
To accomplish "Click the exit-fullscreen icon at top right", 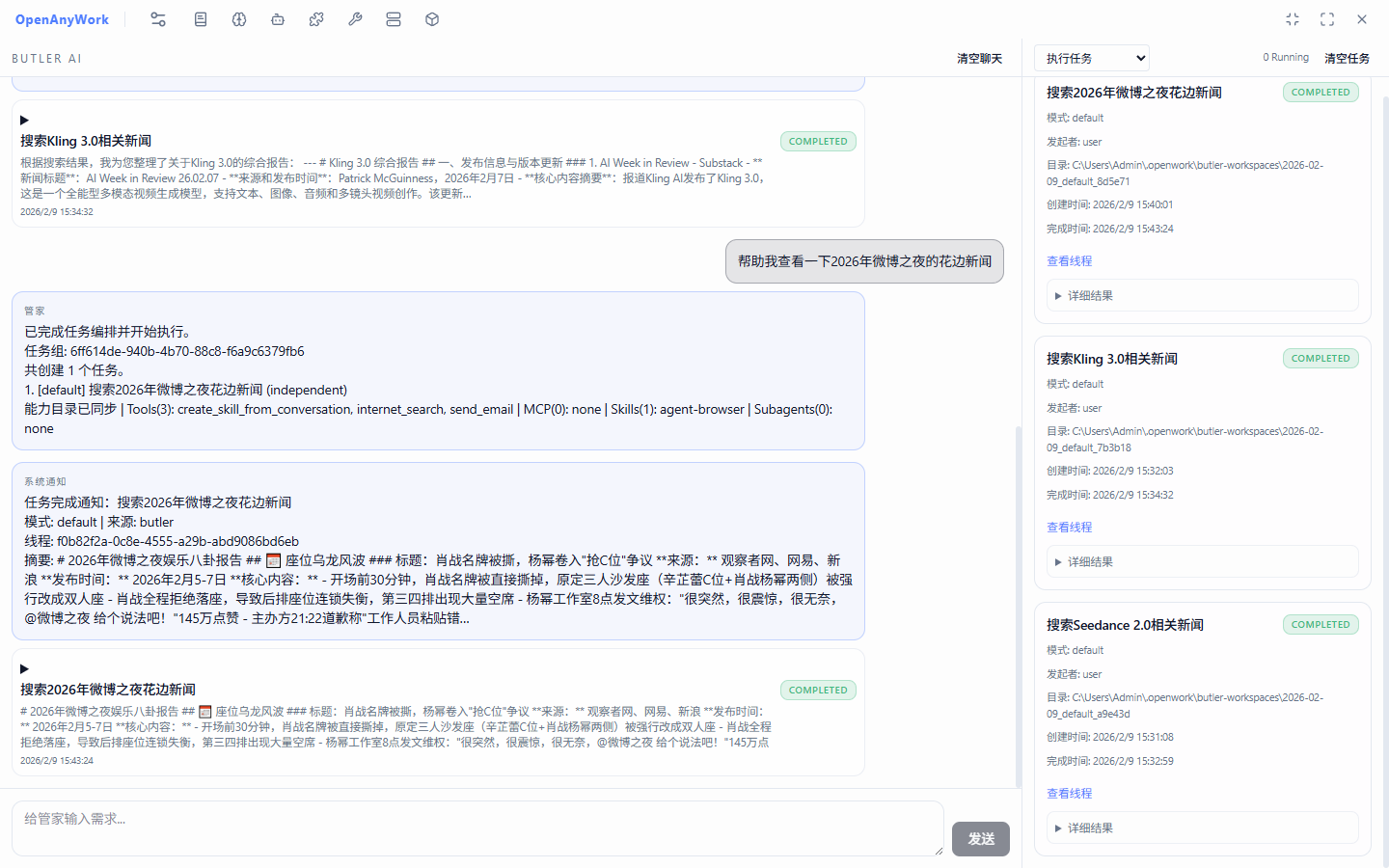I will [x=1292, y=18].
